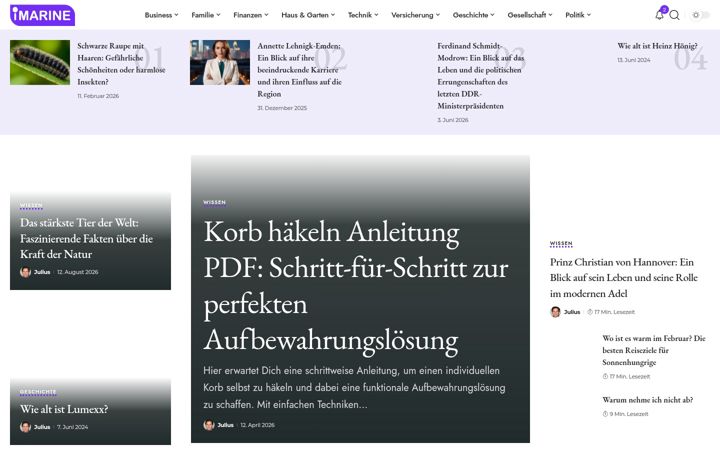Open the notifications bell icon

coord(659,15)
